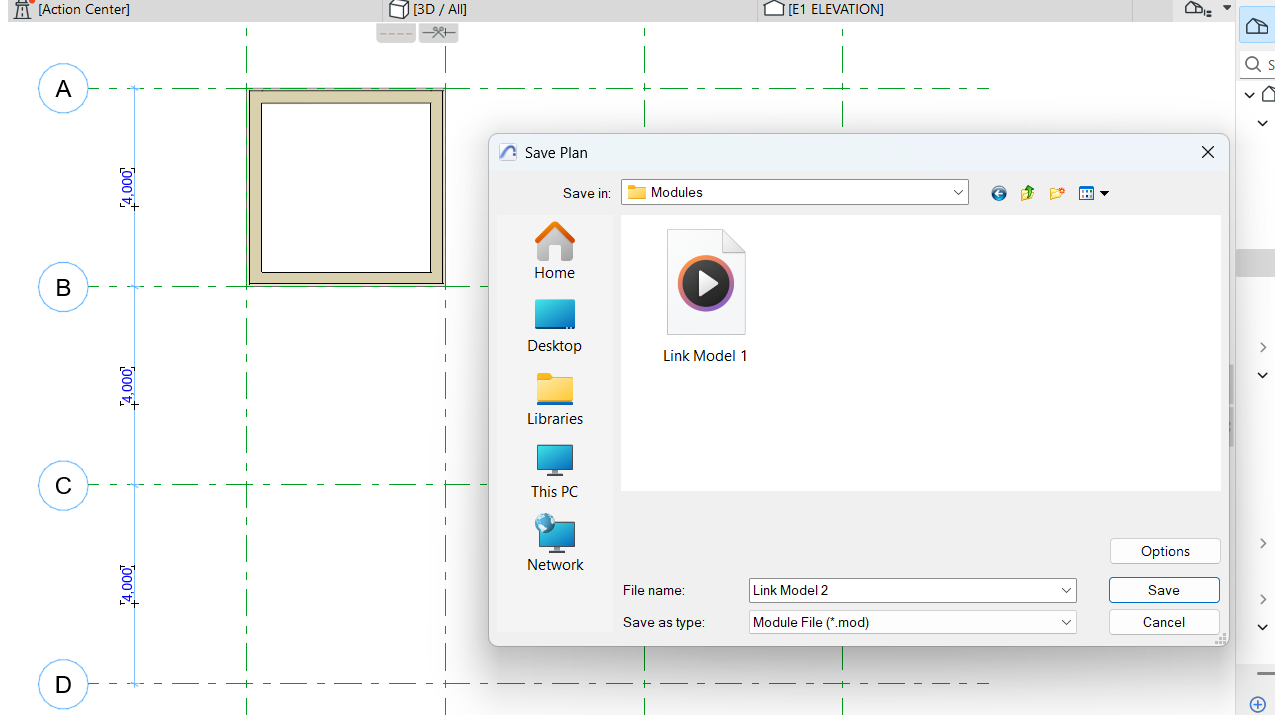1275x715 pixels.
Task: Switch to the E1 ELEVATION tab
Action: coord(835,9)
